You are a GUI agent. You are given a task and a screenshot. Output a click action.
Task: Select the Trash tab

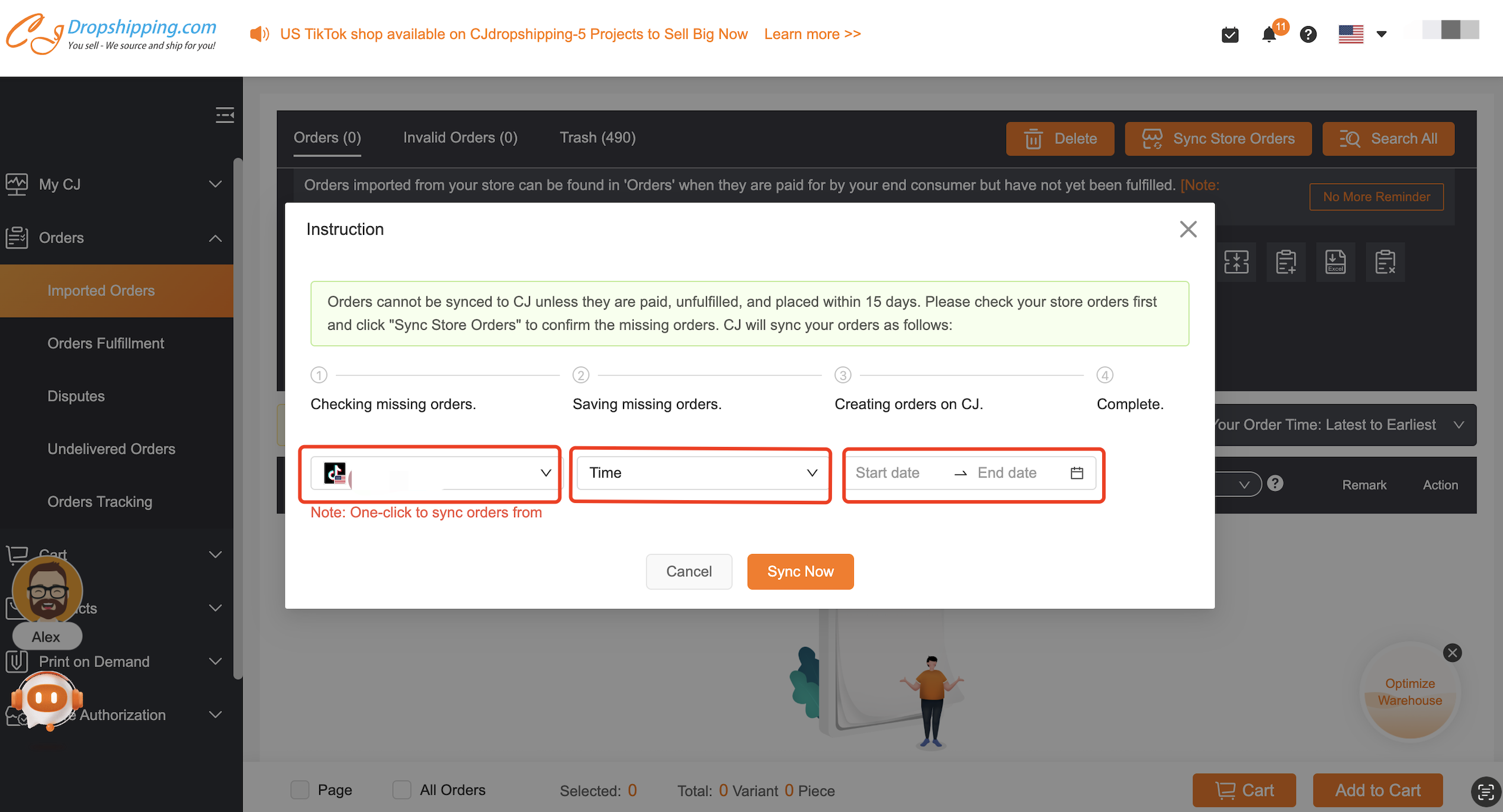point(596,138)
